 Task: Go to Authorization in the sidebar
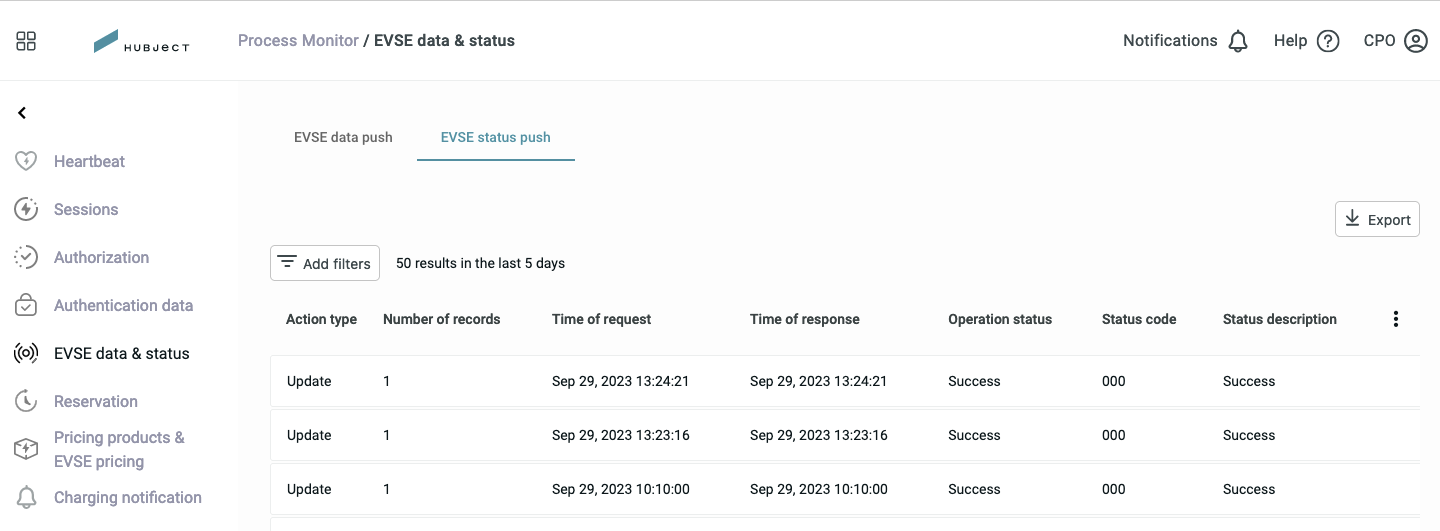tap(101, 257)
